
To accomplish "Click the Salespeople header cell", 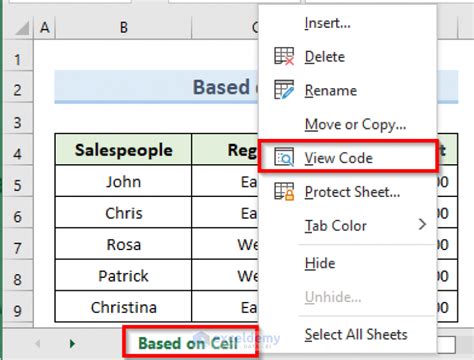I will pyautogui.click(x=123, y=150).
